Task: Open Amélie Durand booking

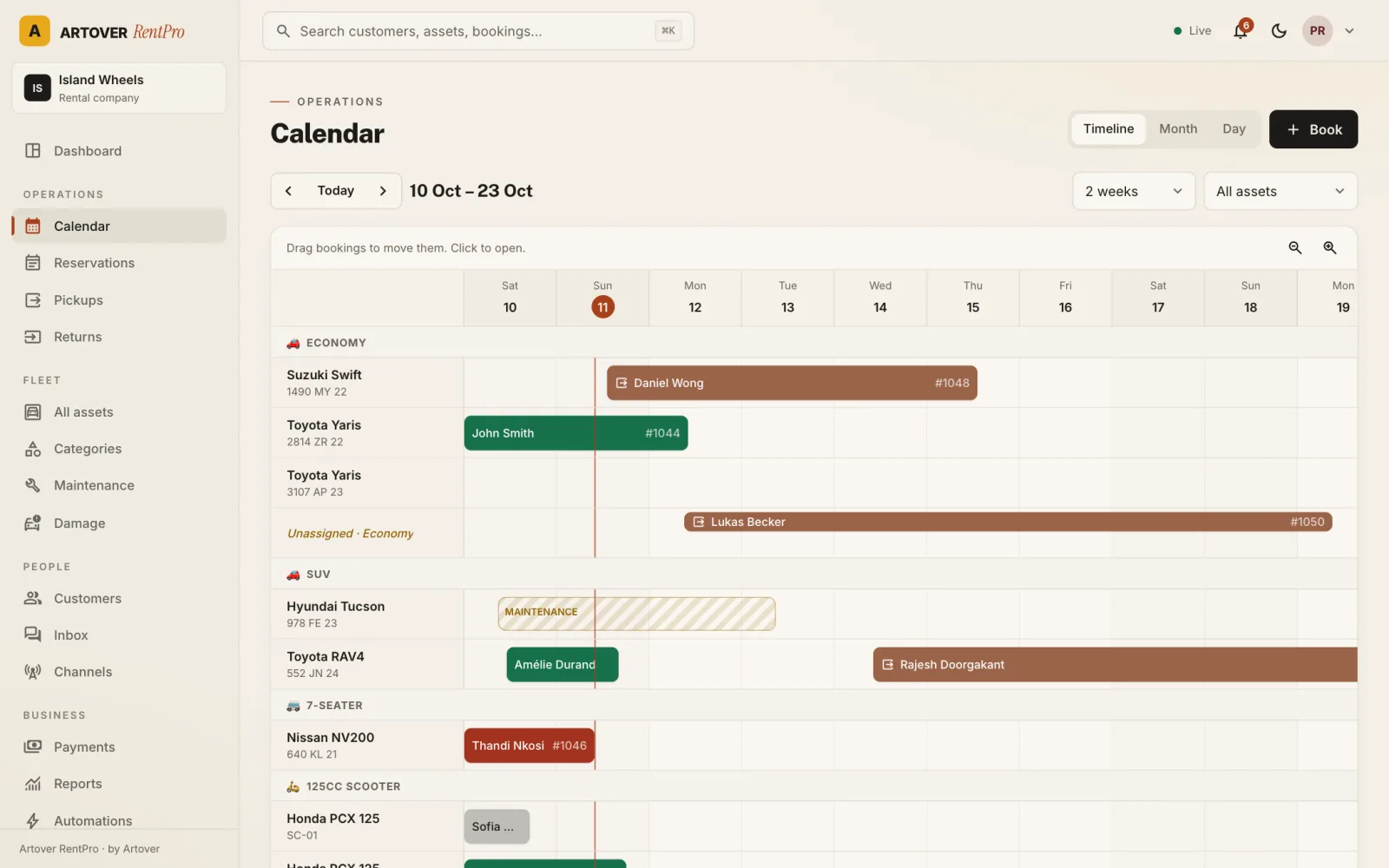Action: point(563,665)
